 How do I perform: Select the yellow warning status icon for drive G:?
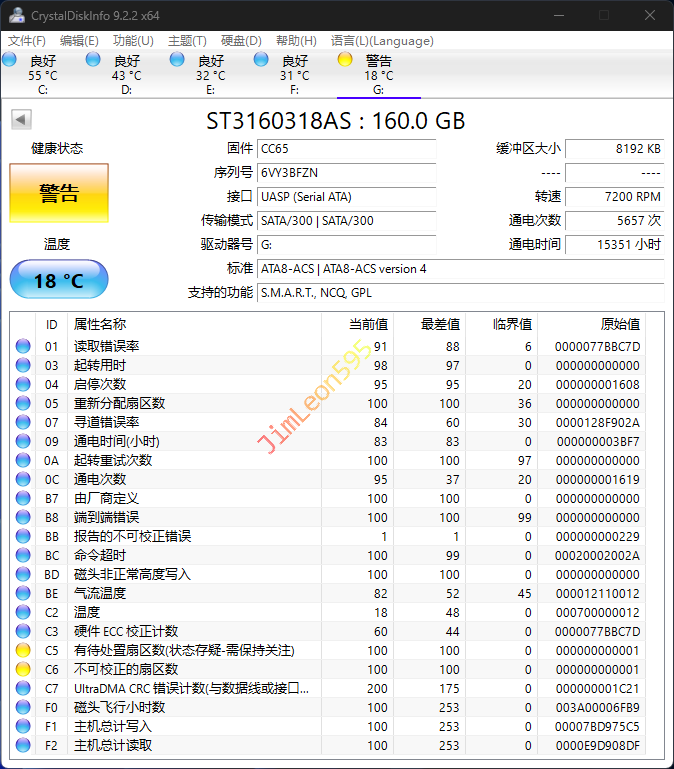[345, 60]
